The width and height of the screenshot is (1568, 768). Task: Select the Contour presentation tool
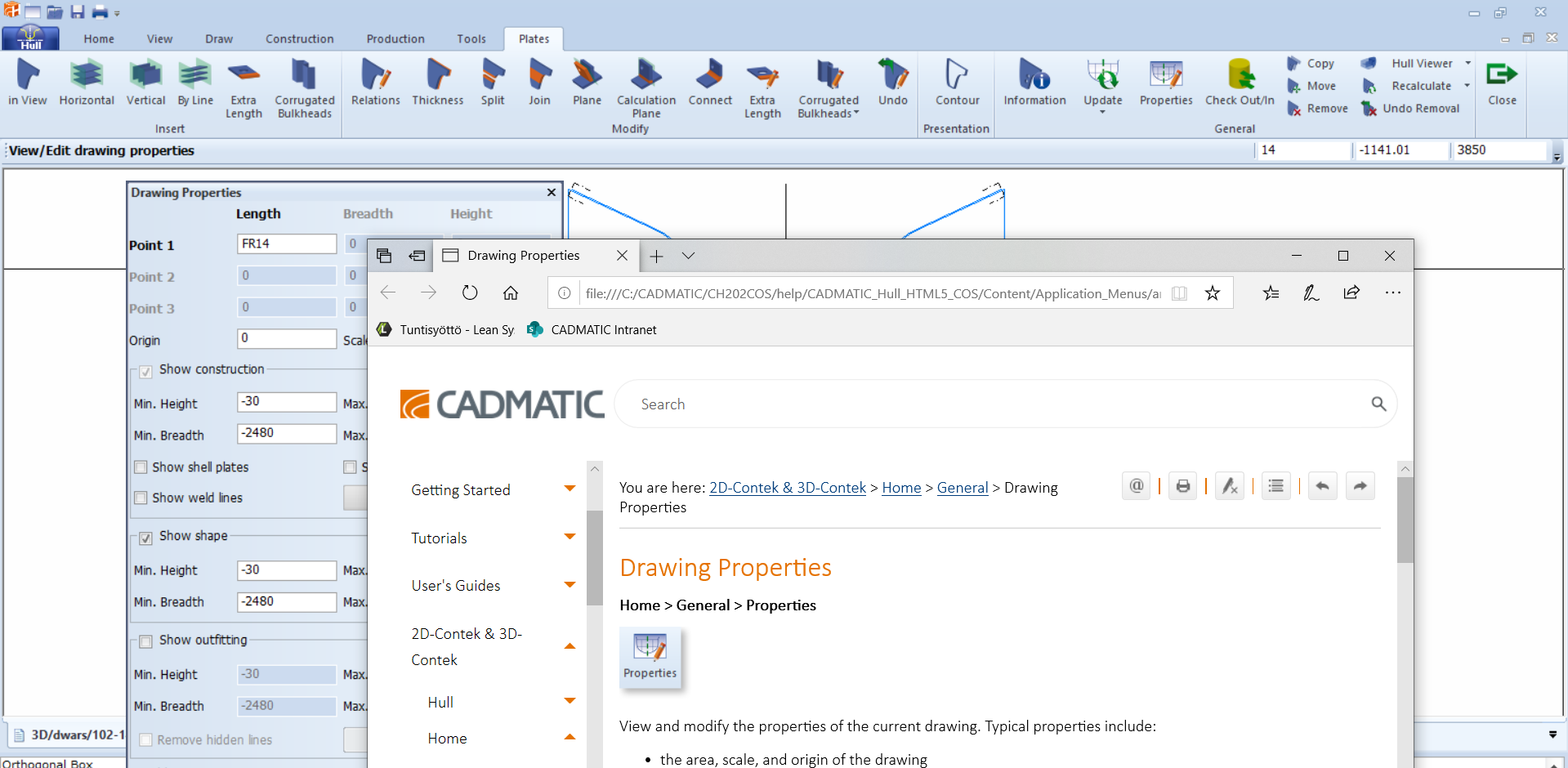point(957,82)
